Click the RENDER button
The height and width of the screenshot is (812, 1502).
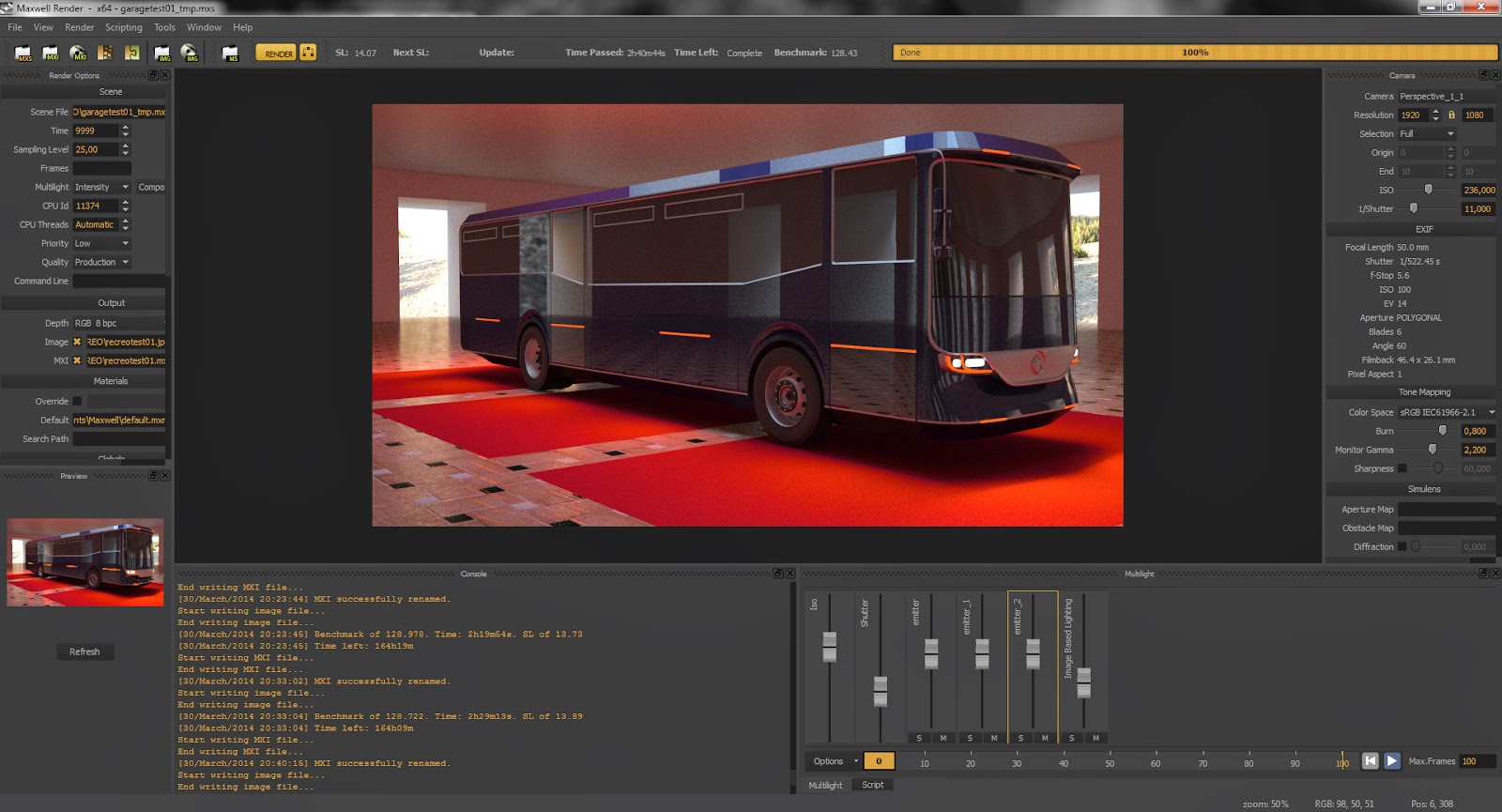[276, 54]
